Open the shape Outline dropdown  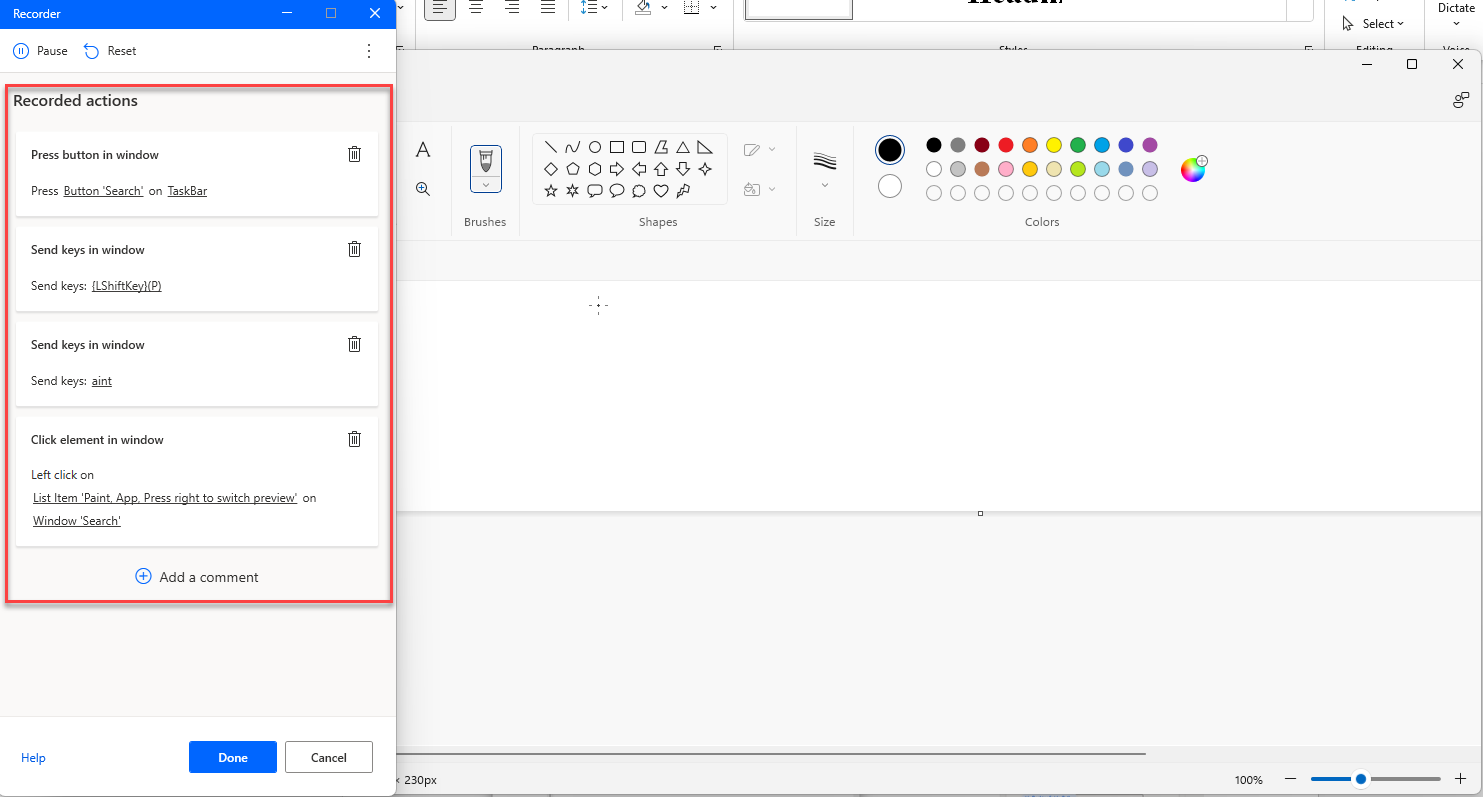click(771, 149)
